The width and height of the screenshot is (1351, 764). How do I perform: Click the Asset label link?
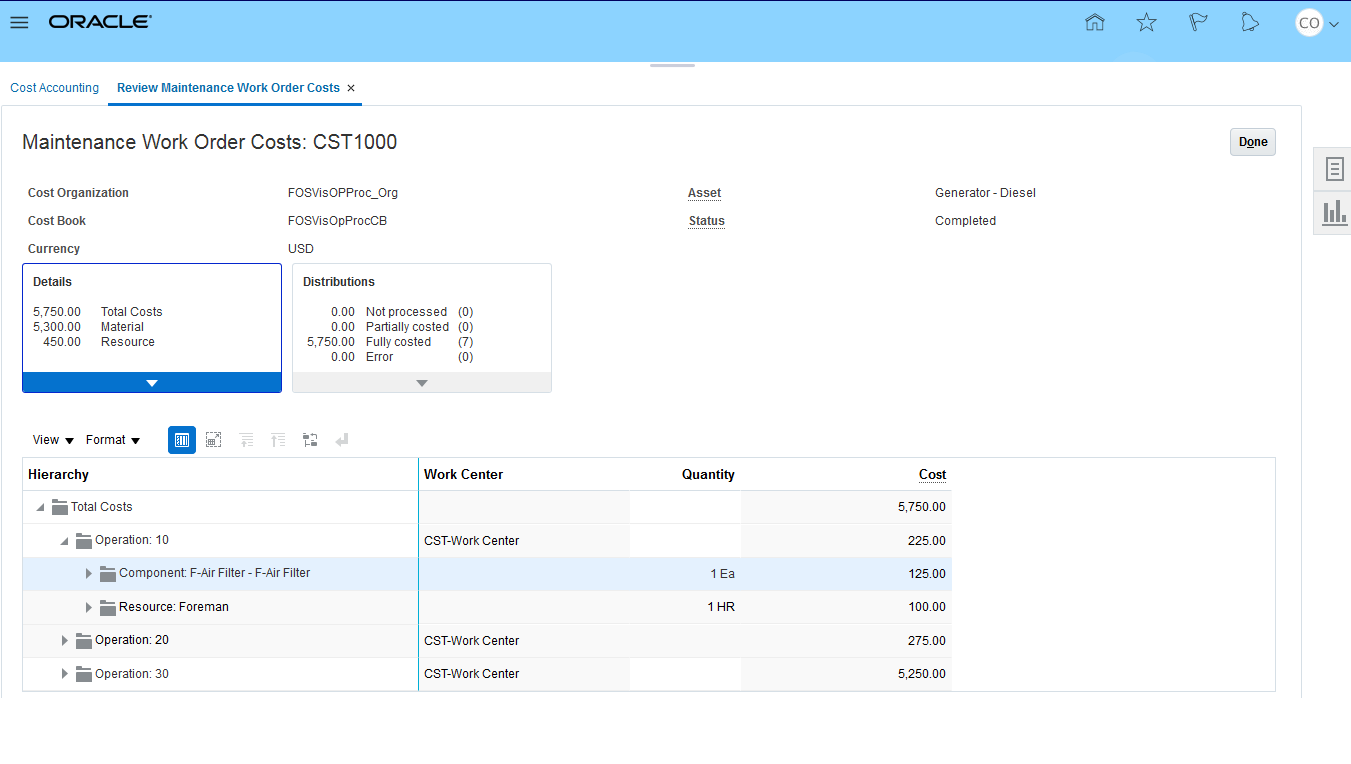704,193
